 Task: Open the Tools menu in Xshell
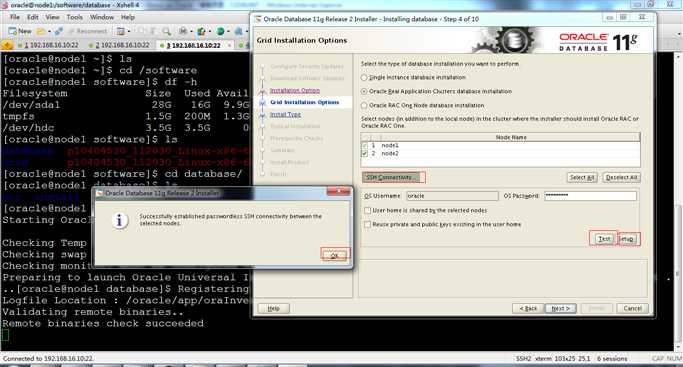(74, 17)
